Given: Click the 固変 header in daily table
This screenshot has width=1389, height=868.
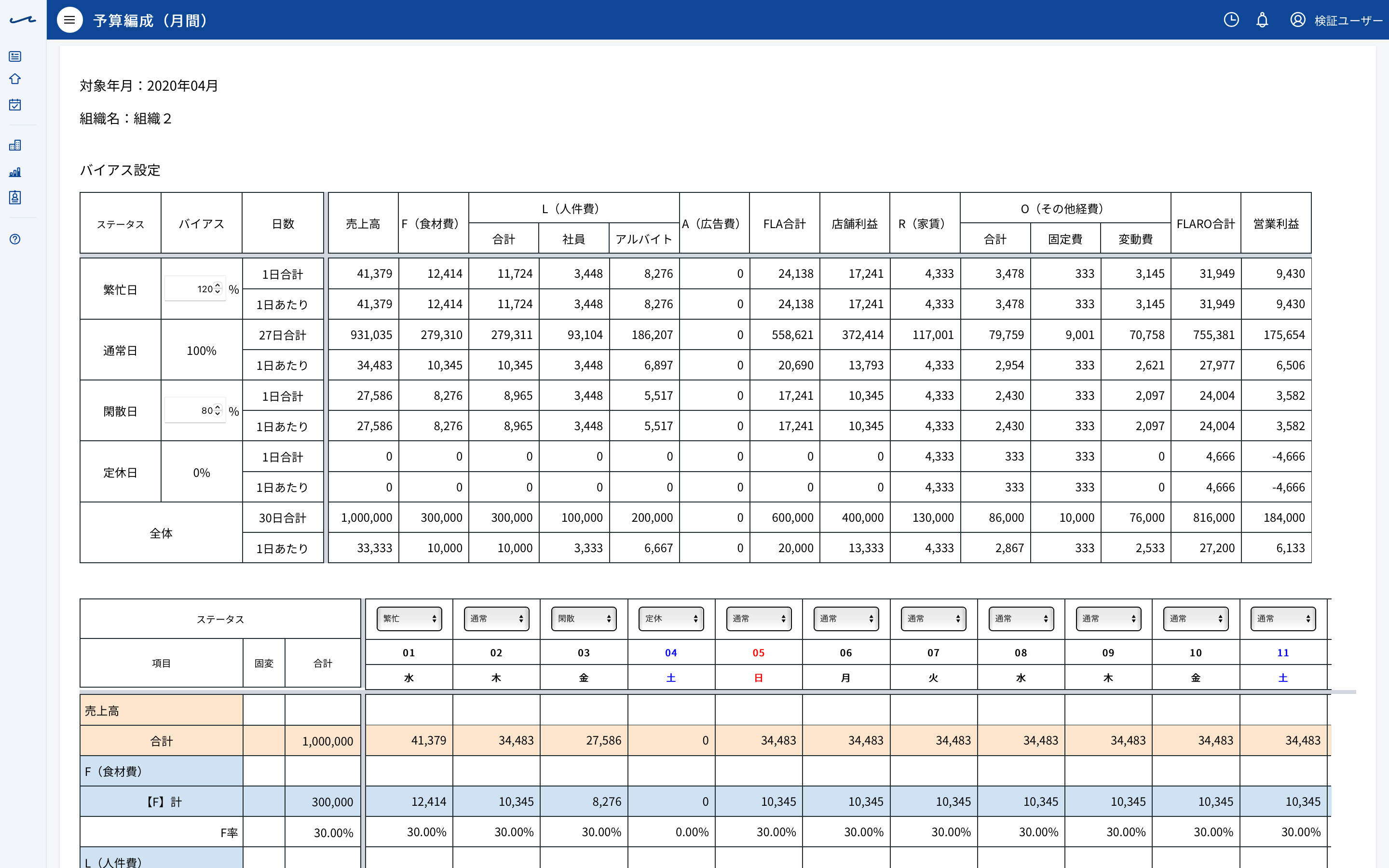Looking at the screenshot, I should coord(264,663).
